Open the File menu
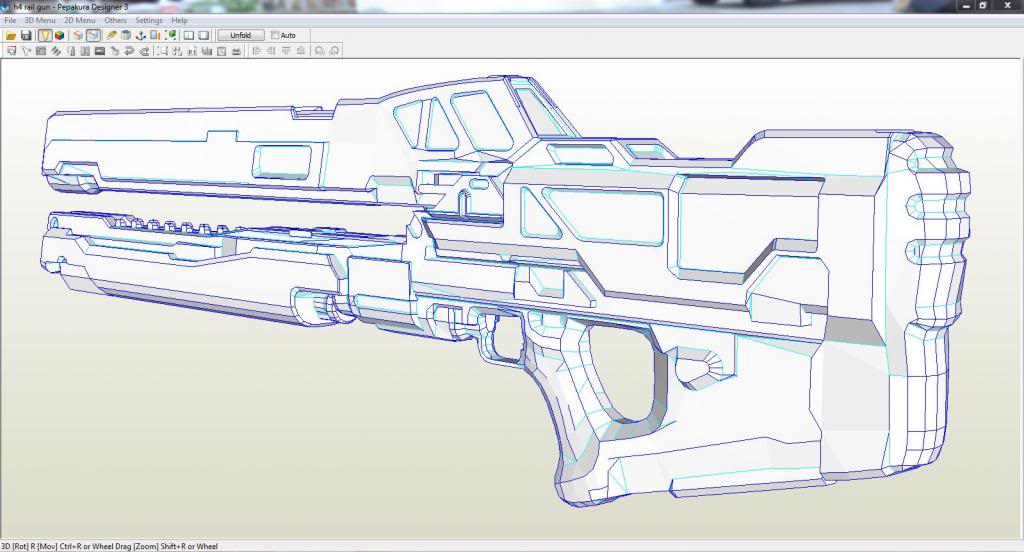The height and width of the screenshot is (552, 1024). point(10,20)
